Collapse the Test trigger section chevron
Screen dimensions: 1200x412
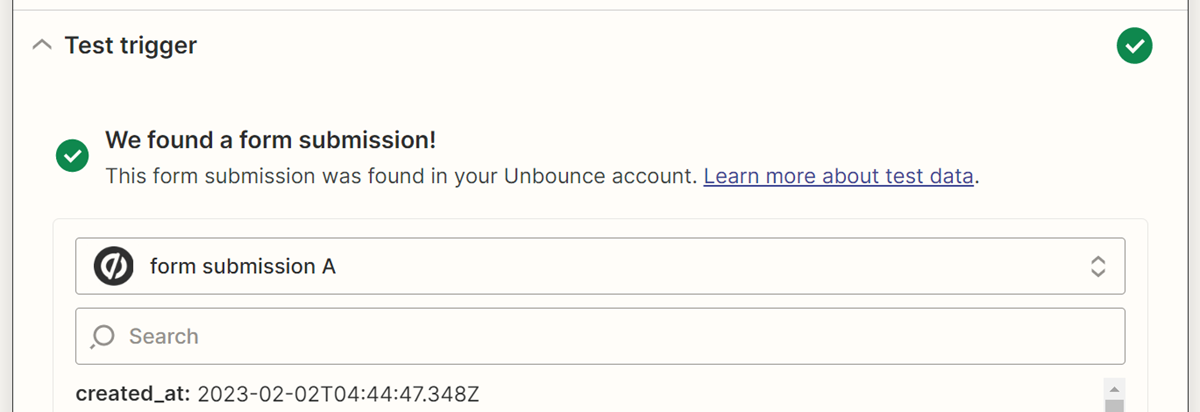pyautogui.click(x=41, y=45)
